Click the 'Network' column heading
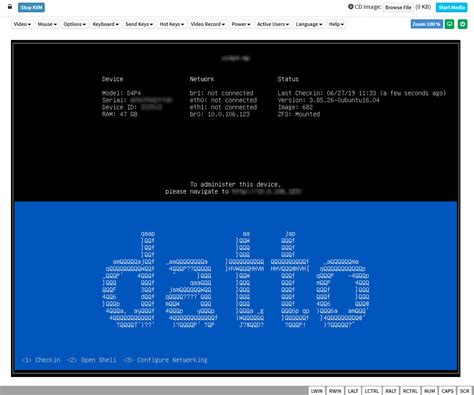This screenshot has height=395, width=474. click(202, 79)
